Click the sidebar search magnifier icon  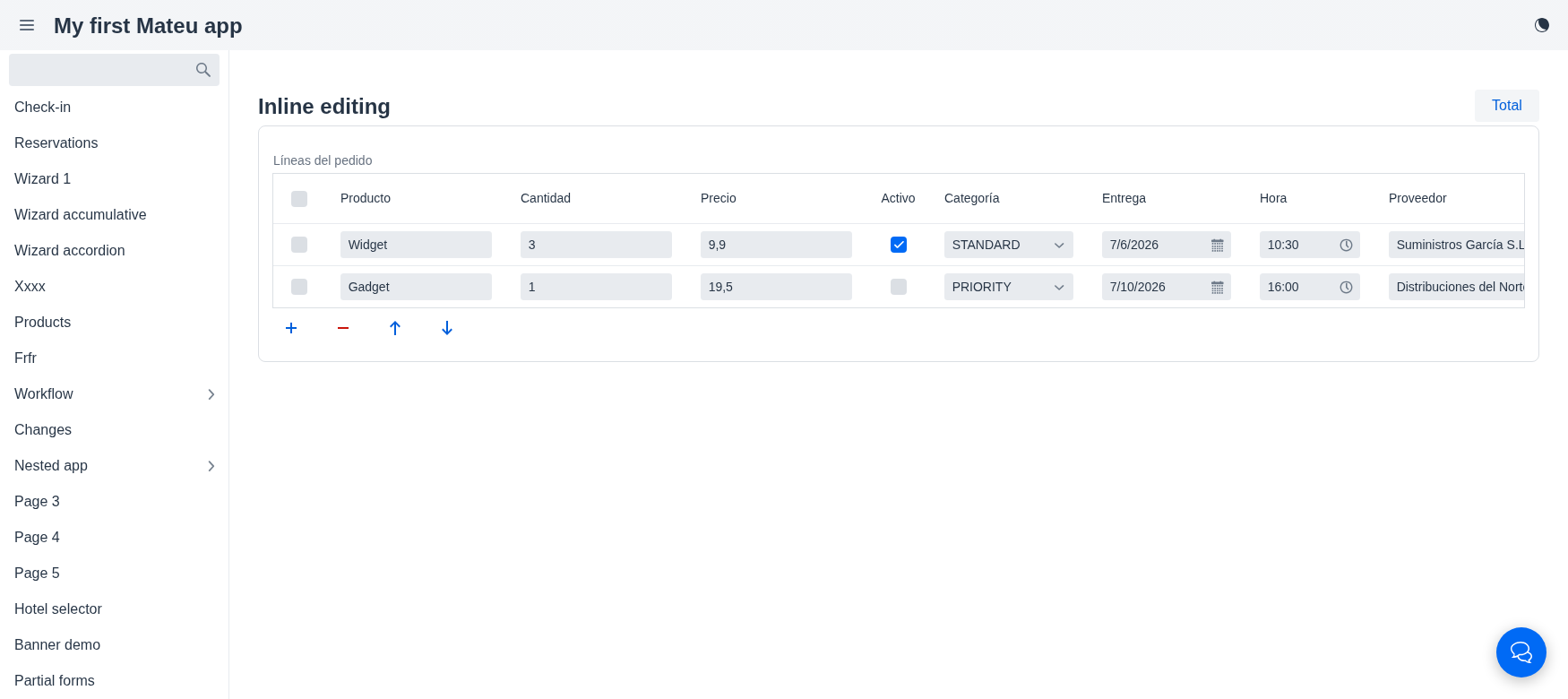(203, 70)
